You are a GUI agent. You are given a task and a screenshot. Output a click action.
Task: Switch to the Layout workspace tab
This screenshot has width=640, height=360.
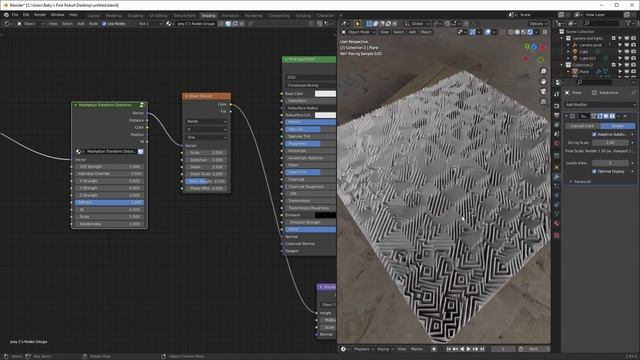(93, 16)
